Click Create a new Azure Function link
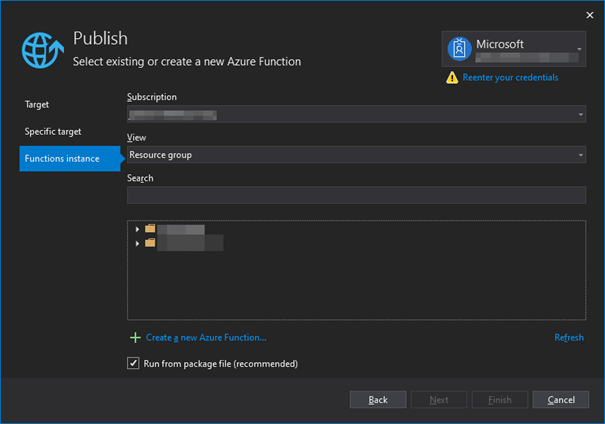Screen dimensions: 605x424 coord(206,338)
